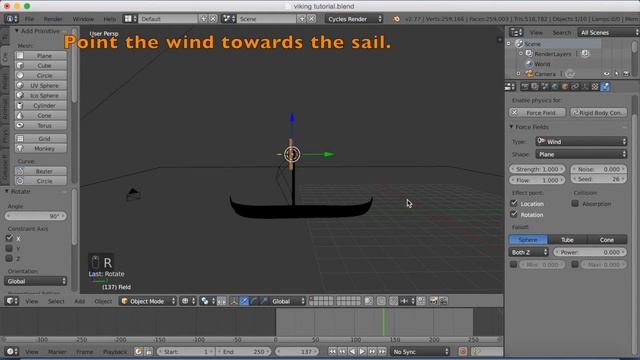Collapse the Force Fields panel
This screenshot has height=360, width=640.
click(x=511, y=127)
